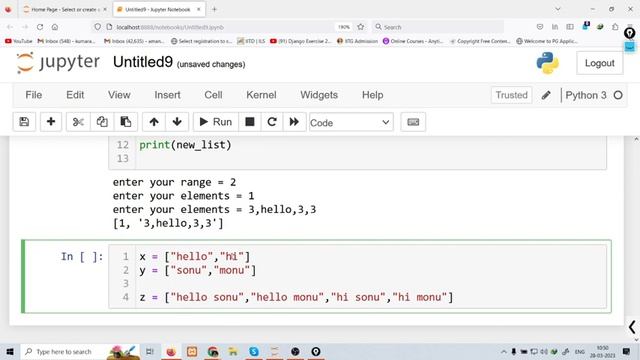Open the notifications center icon
The image size is (640, 360).
point(627,351)
